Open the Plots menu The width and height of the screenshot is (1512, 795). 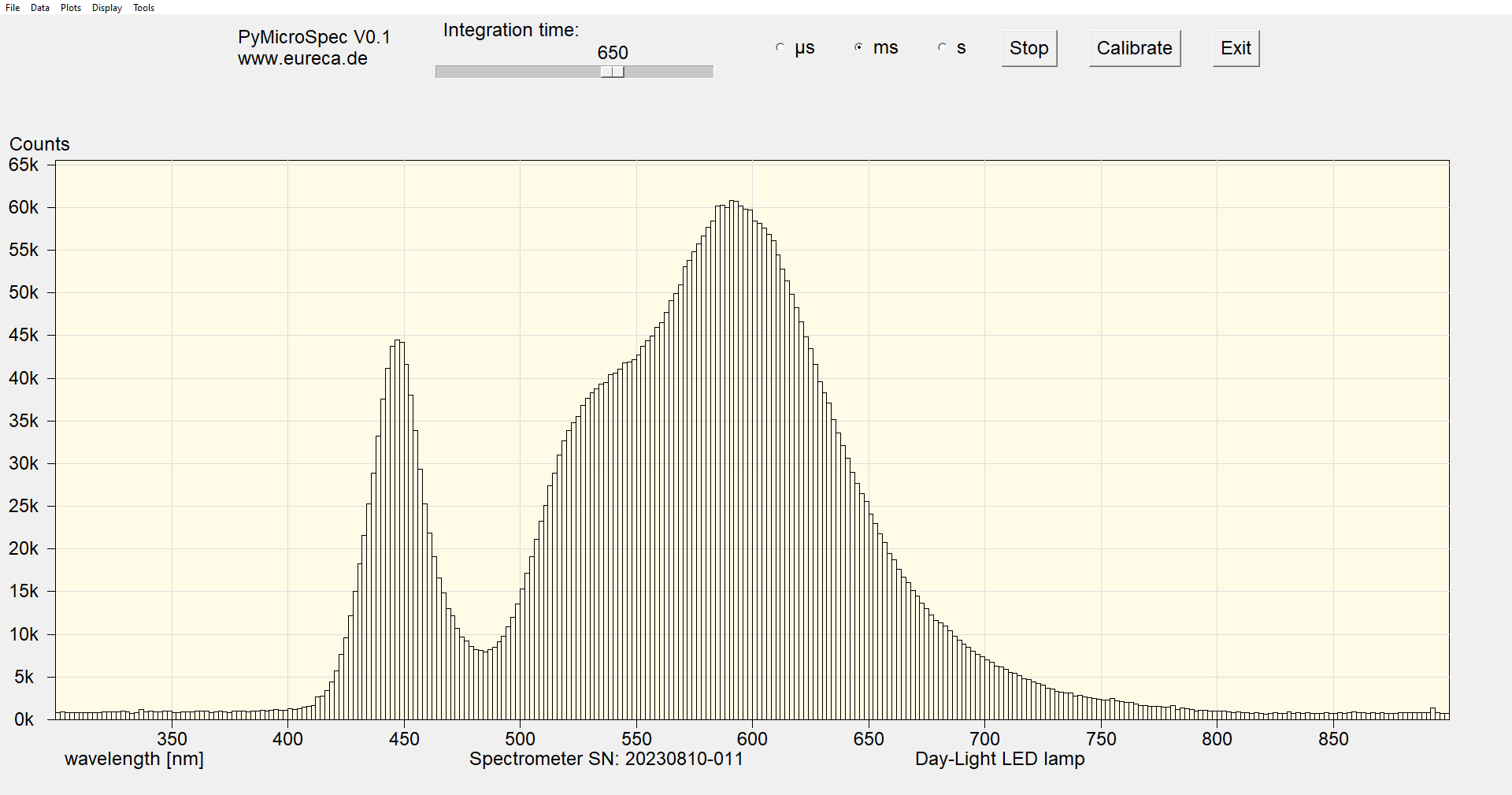click(71, 8)
